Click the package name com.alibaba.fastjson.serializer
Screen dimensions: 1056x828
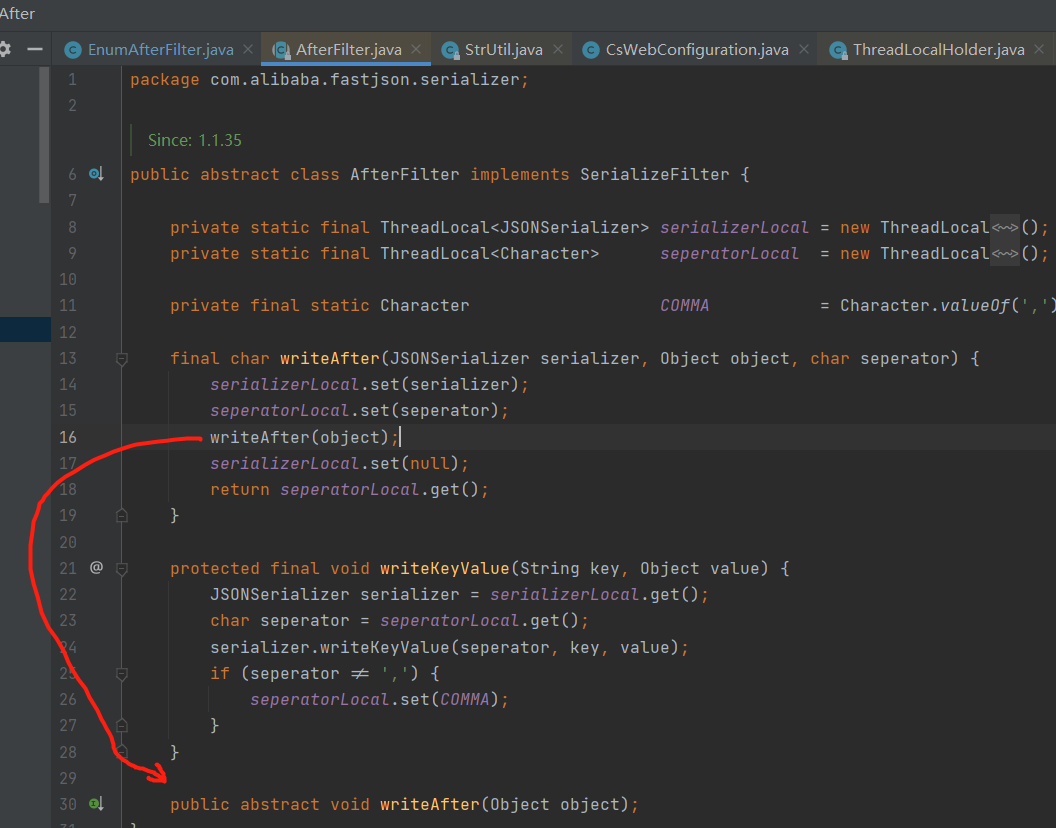(x=364, y=79)
